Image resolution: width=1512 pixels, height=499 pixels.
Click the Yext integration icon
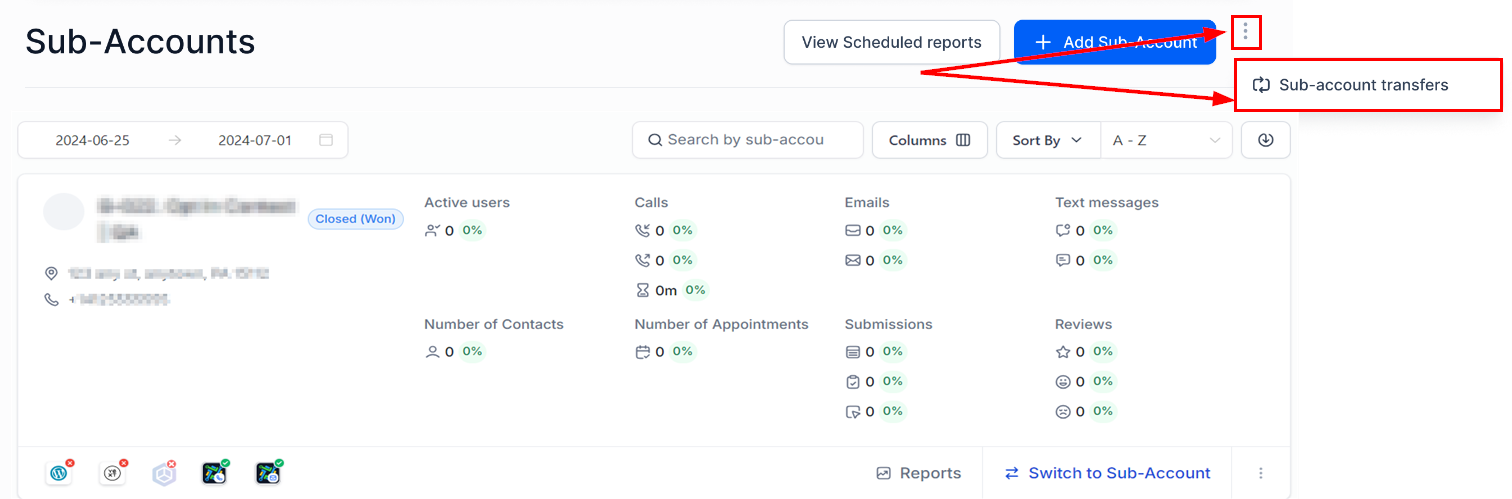tap(112, 473)
